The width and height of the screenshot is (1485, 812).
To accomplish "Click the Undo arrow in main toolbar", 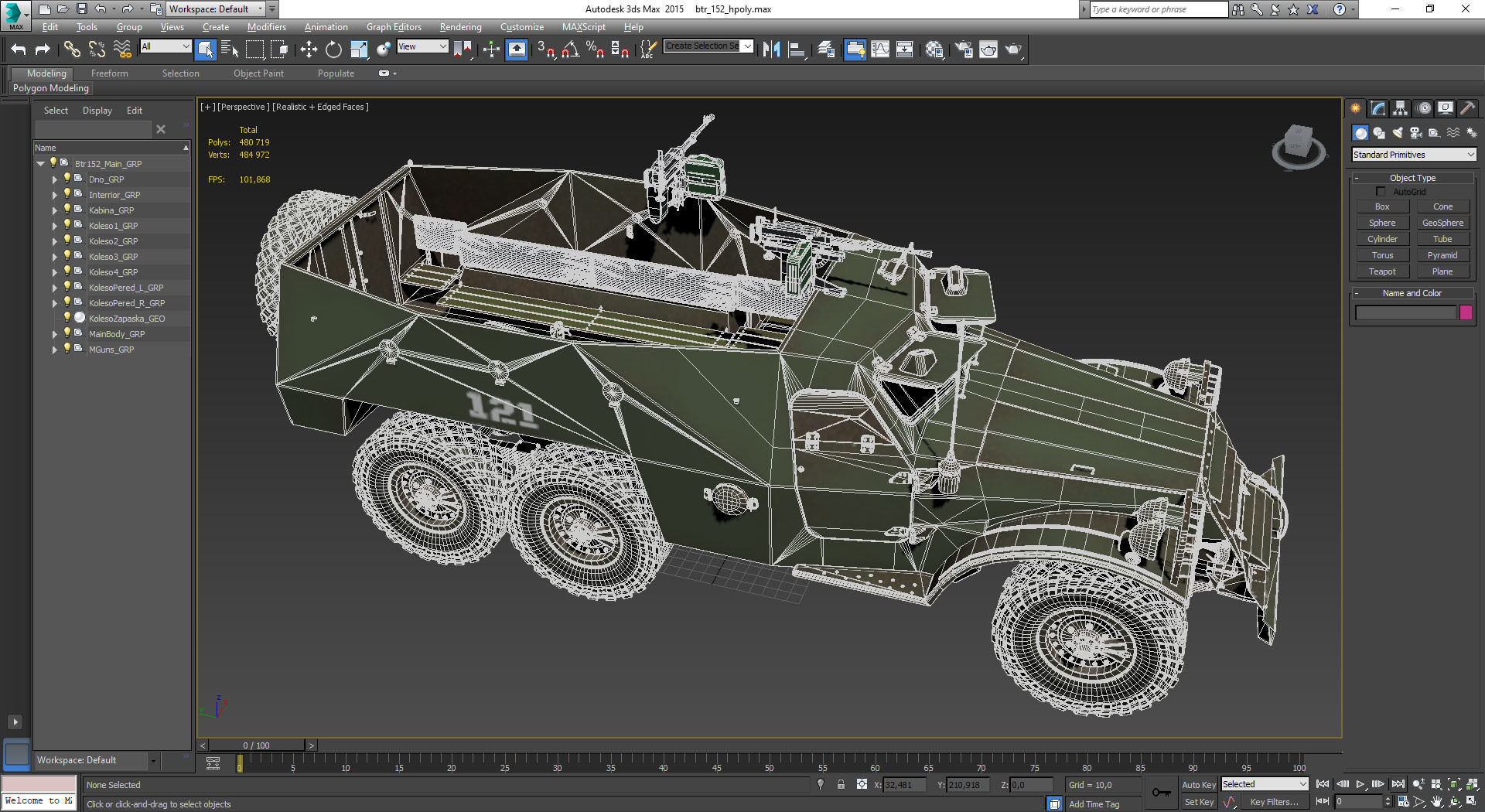I will [19, 49].
